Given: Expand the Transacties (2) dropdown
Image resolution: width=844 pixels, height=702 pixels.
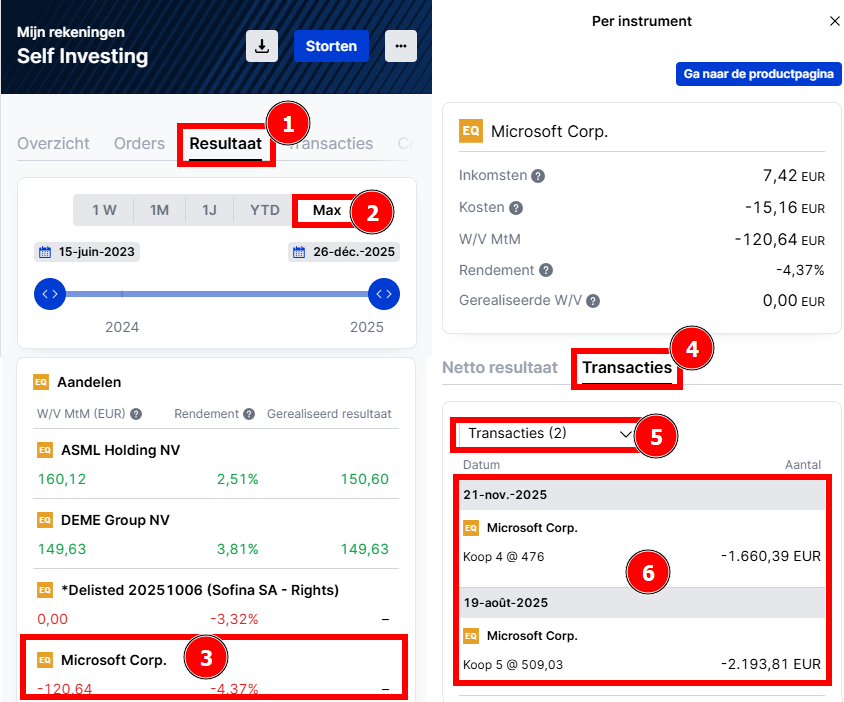Looking at the screenshot, I should tap(548, 434).
